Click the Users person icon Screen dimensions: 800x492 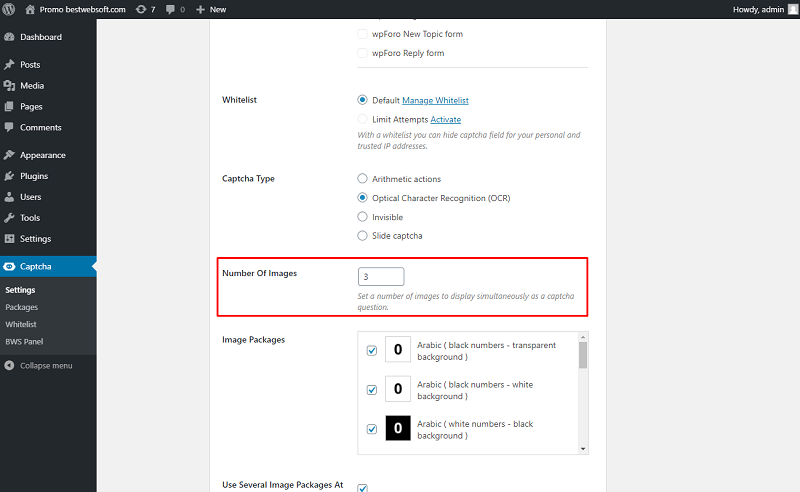pyautogui.click(x=9, y=196)
